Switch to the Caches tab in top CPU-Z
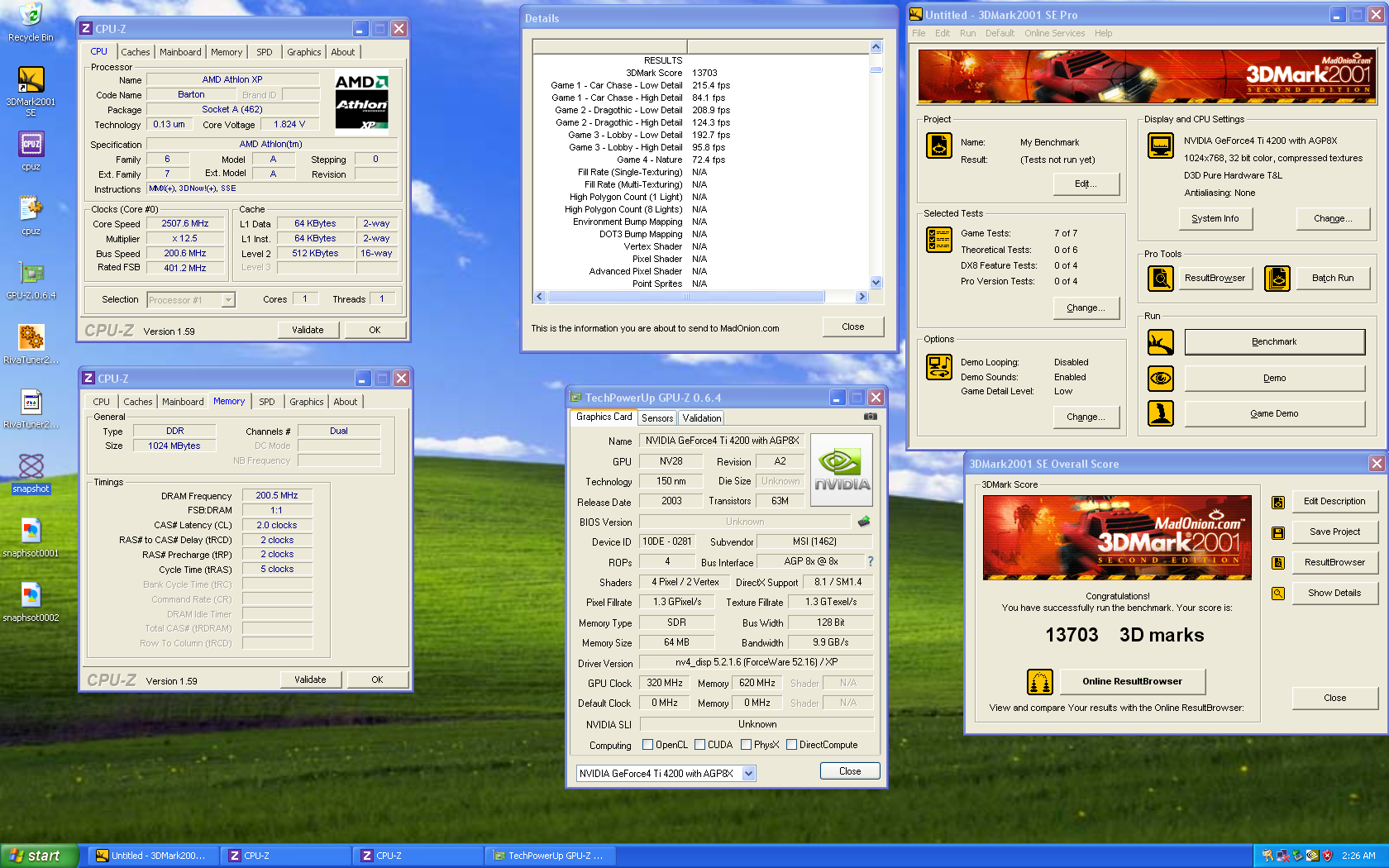 (136, 52)
